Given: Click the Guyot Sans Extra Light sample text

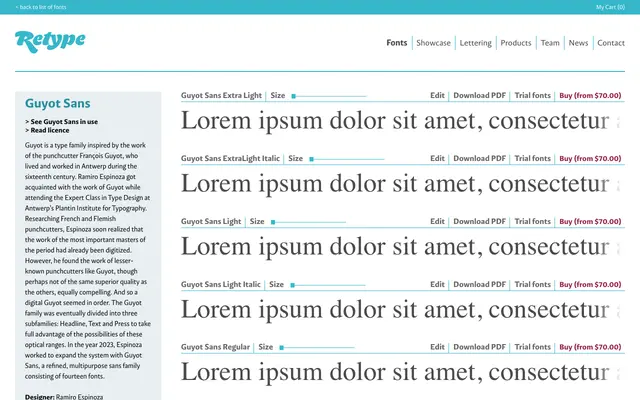Looking at the screenshot, I should 402,121.
